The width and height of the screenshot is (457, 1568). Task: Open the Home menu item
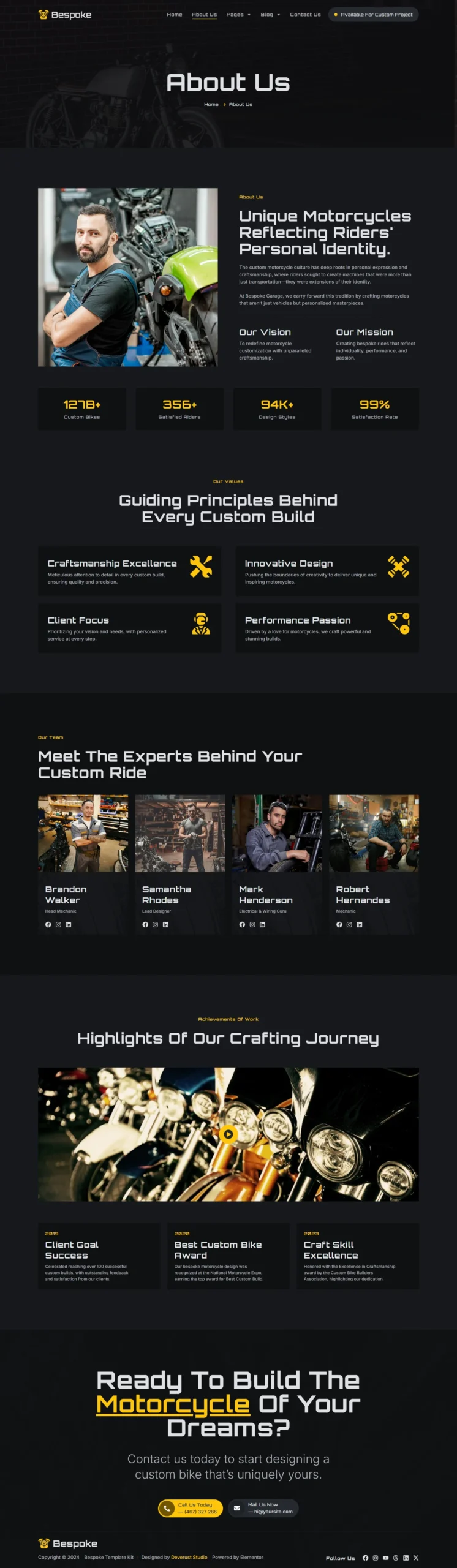[x=175, y=15]
